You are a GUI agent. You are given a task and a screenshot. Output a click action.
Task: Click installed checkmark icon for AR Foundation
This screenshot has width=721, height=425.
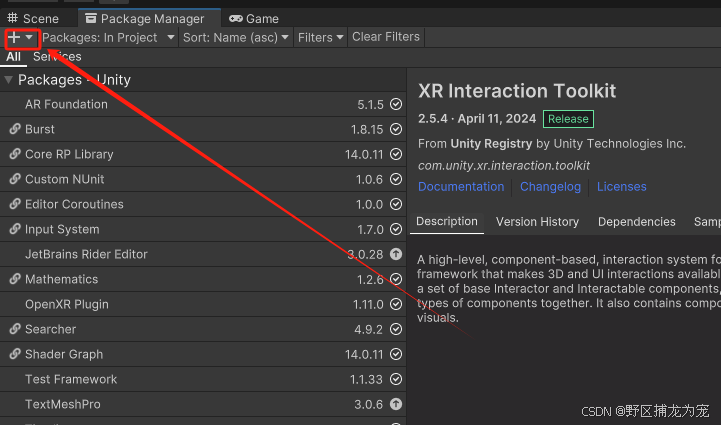point(396,104)
